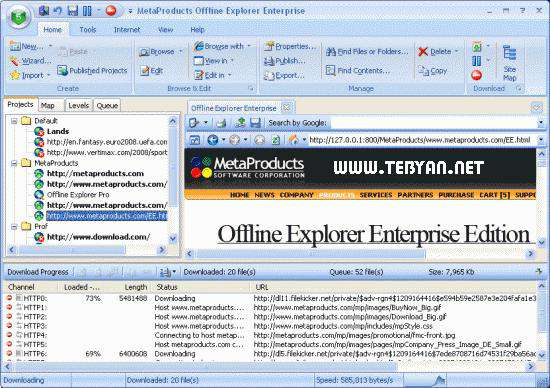Screen dimensions: 550x388
Task: Click the Export command
Action: (x=284, y=75)
